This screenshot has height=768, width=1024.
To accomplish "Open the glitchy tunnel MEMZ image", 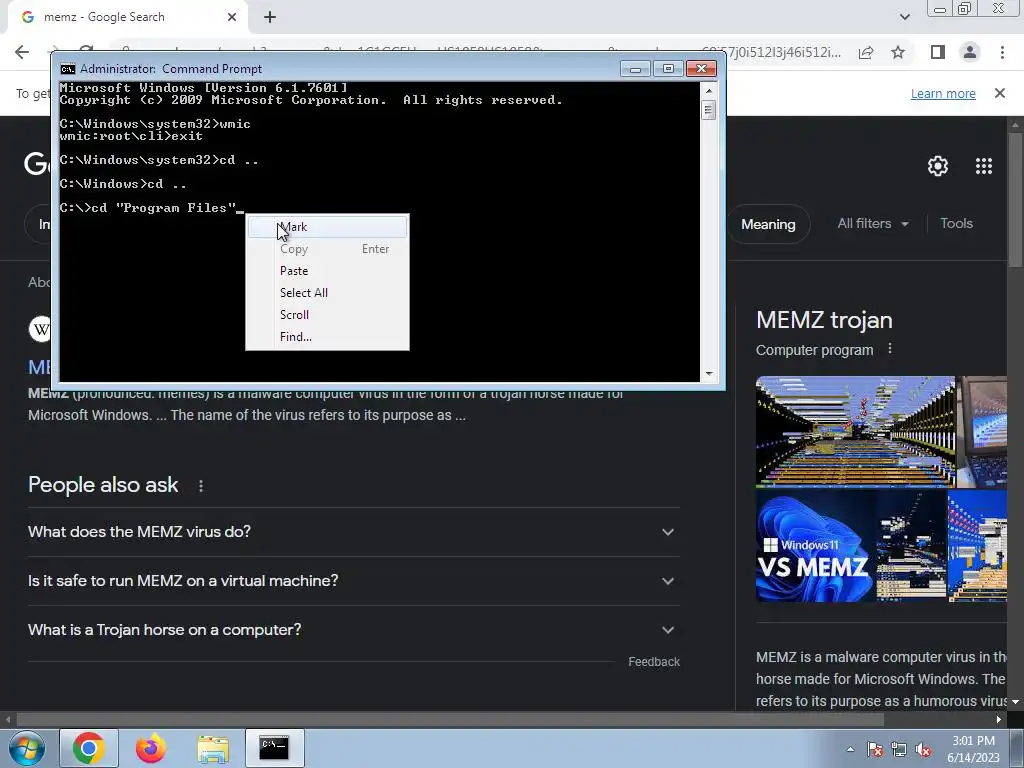I will [x=855, y=432].
